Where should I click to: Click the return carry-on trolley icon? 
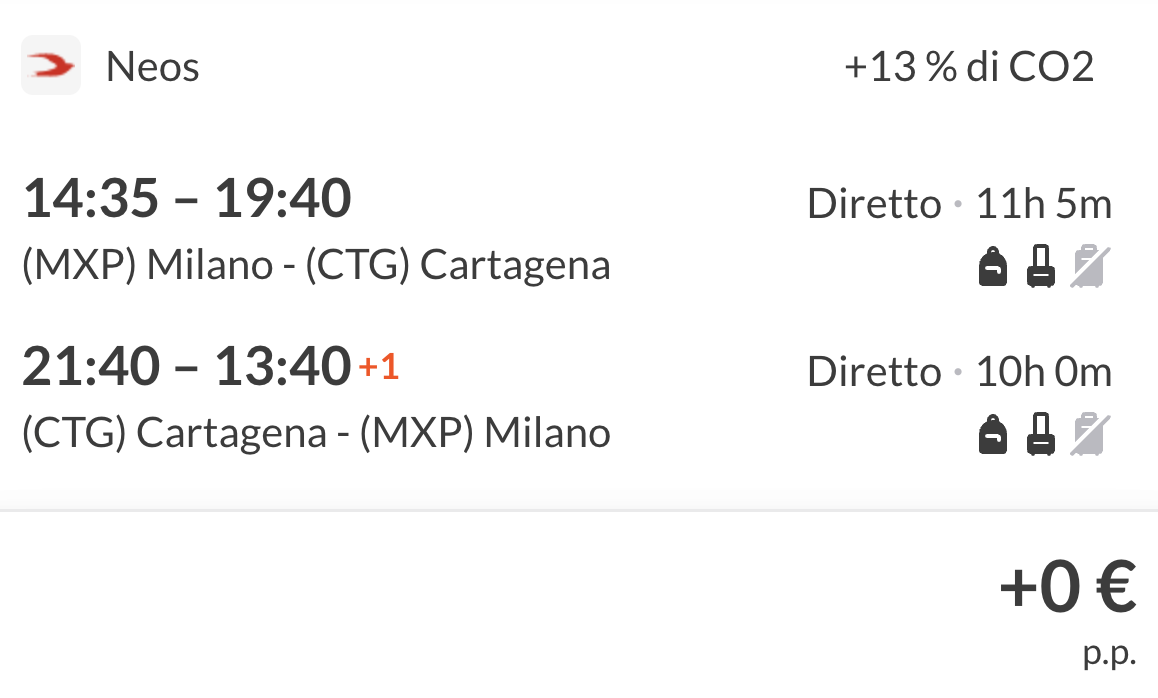[1041, 435]
